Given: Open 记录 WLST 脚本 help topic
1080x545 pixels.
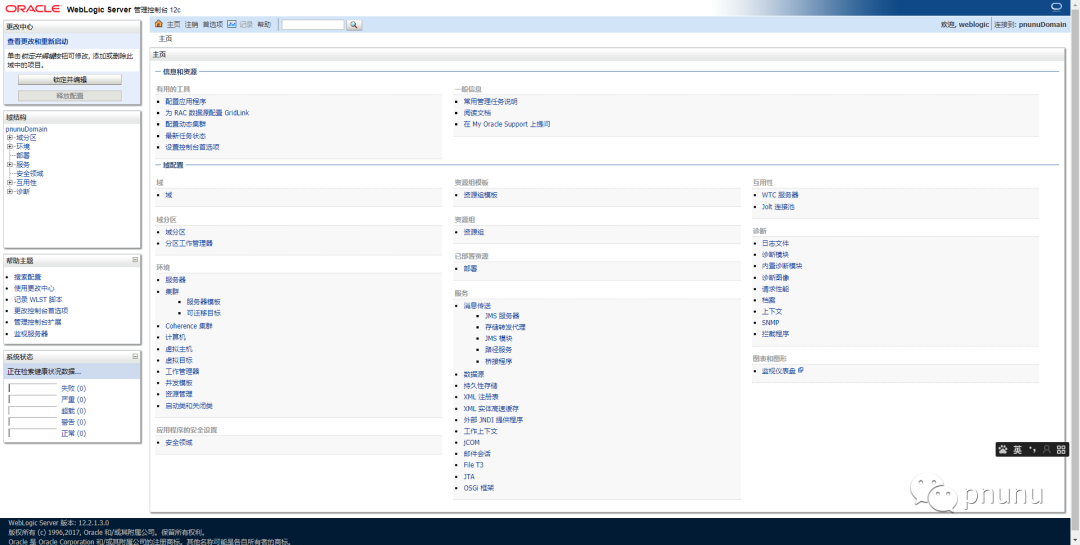Looking at the screenshot, I should click(38, 300).
